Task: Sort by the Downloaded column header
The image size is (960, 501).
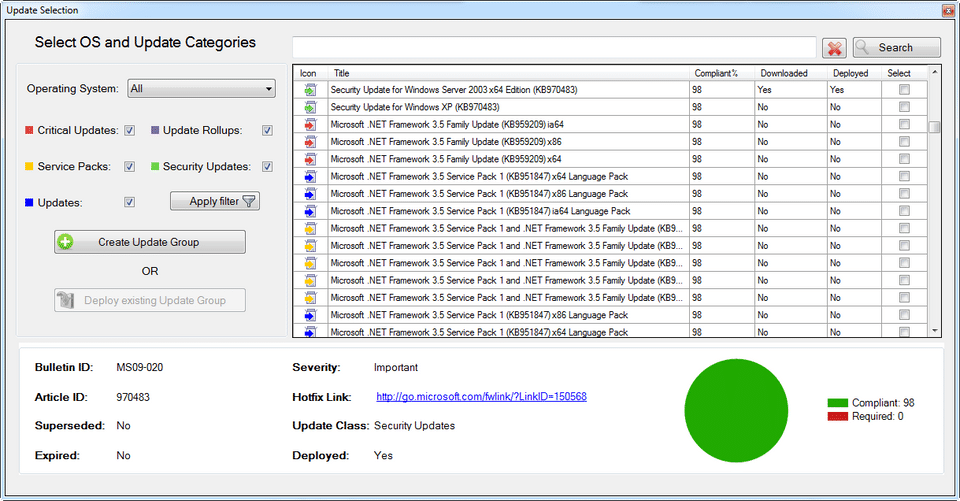Action: [x=790, y=73]
